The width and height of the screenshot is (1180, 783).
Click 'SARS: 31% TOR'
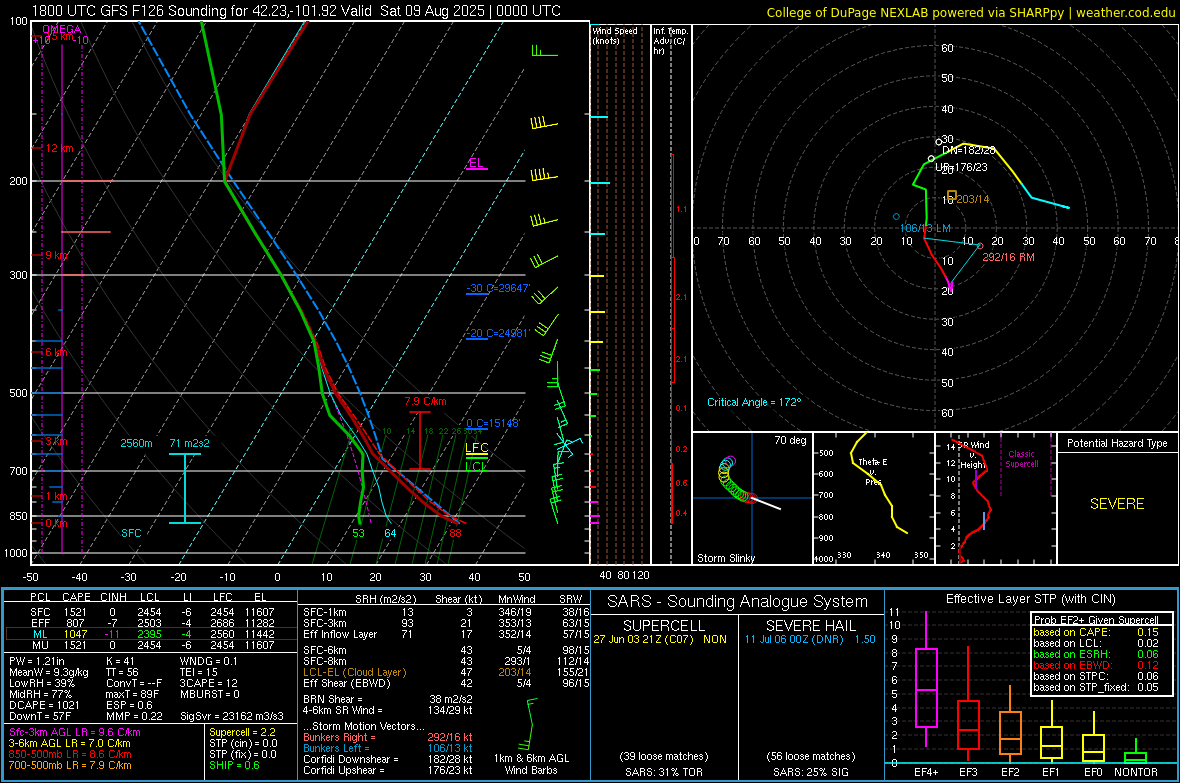pyautogui.click(x=664, y=772)
